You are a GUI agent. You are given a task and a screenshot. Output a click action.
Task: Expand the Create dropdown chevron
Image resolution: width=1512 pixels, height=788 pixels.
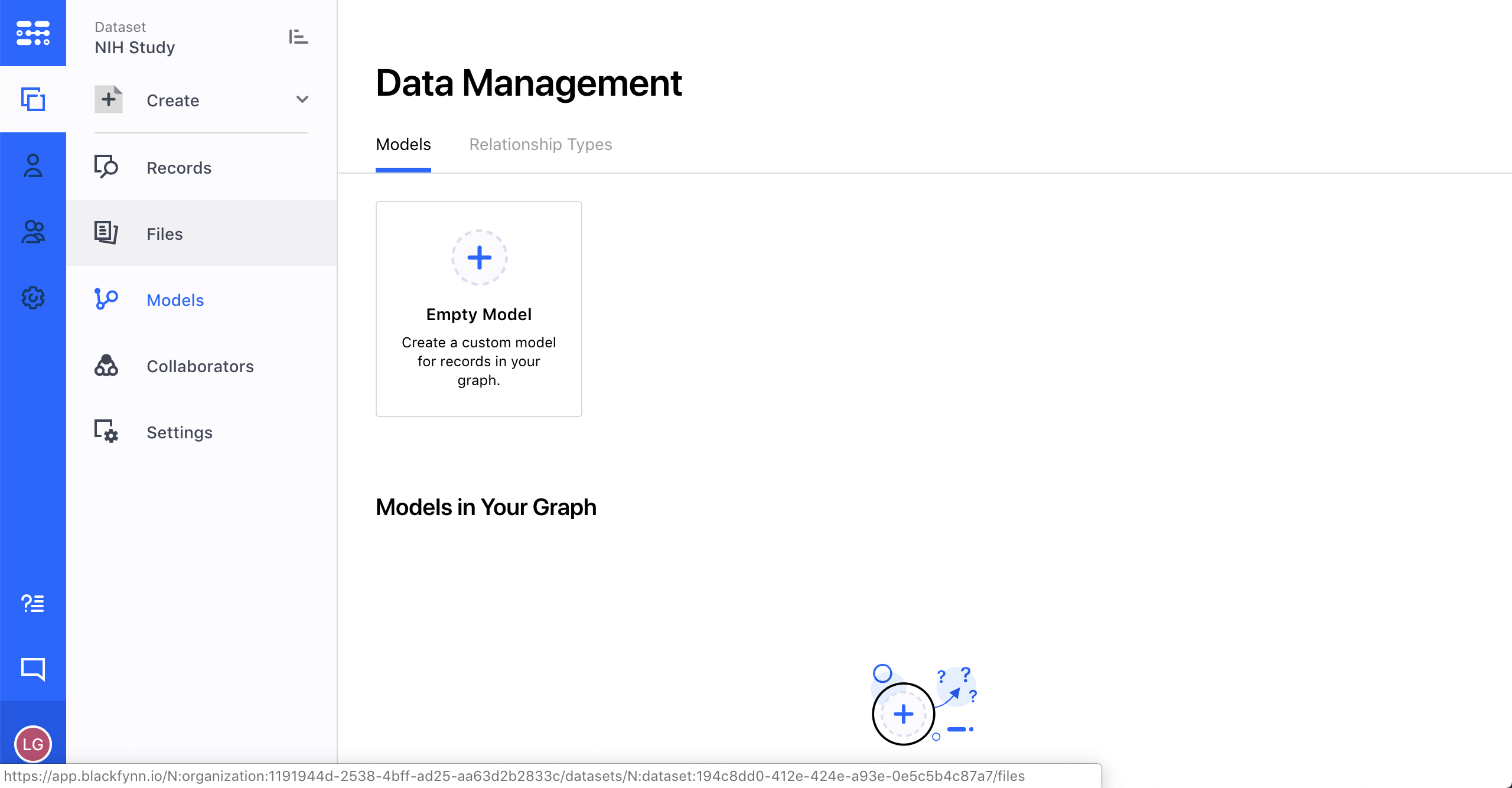(x=302, y=99)
